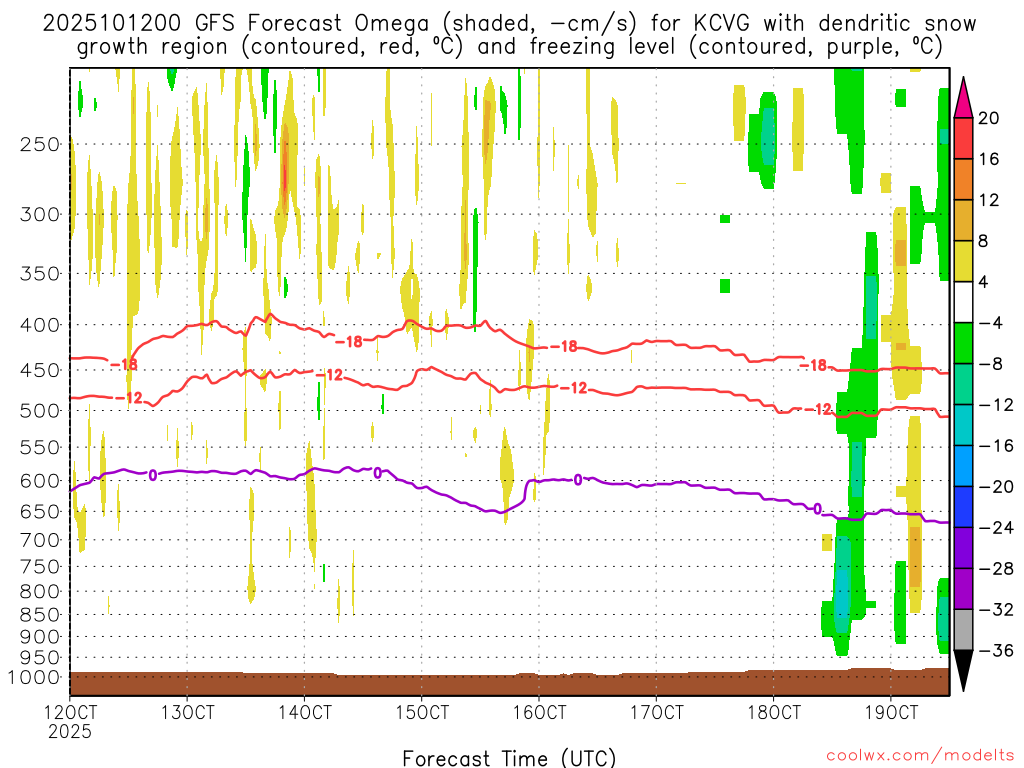1024x768 pixels.
Task: Click the blue -20 to -24 colorbar swatch
Action: tap(963, 507)
